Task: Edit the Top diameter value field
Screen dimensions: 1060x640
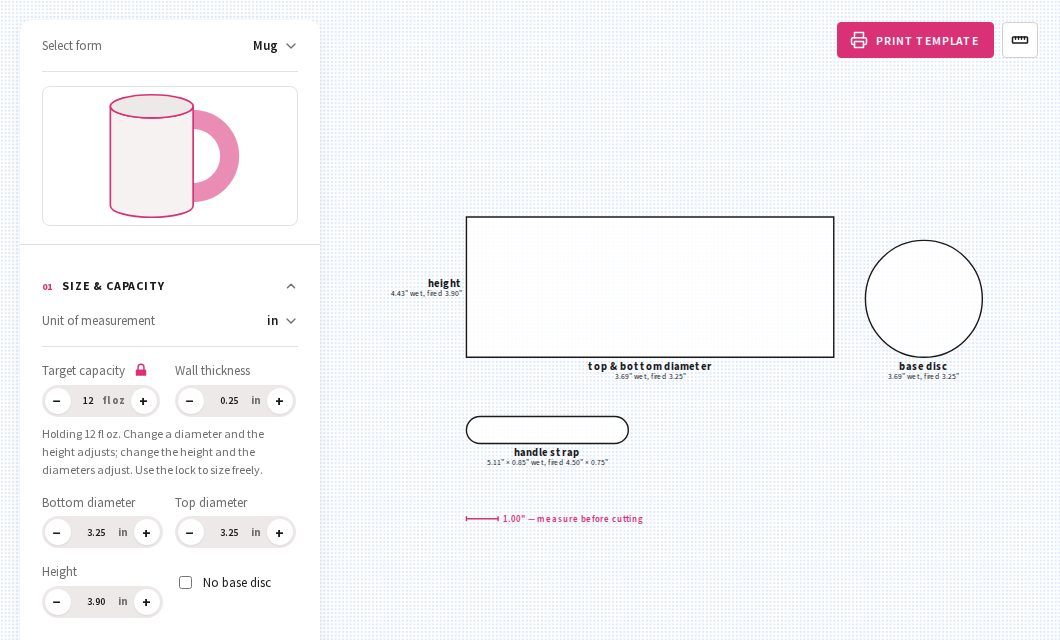Action: click(x=229, y=533)
